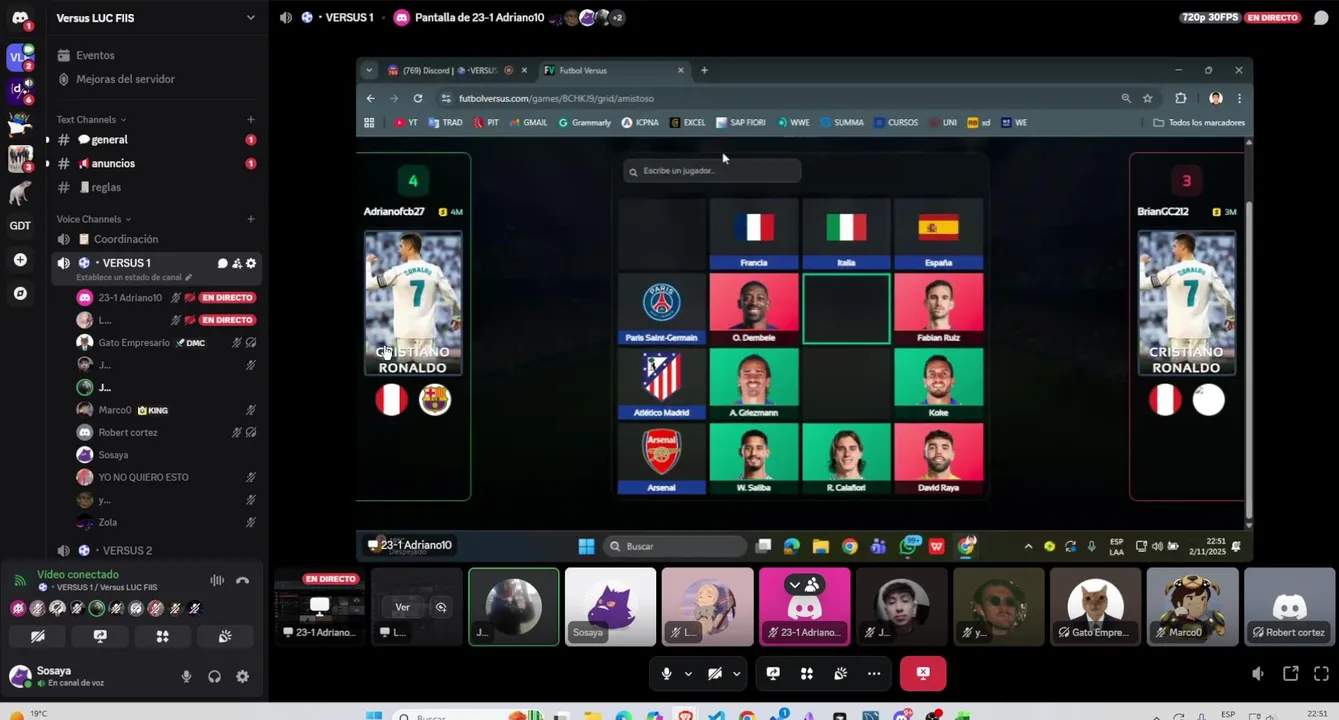Viewport: 1339px width, 720px height.
Task: Focus Gato Empre... cat avatar tile
Action: tap(1095, 607)
